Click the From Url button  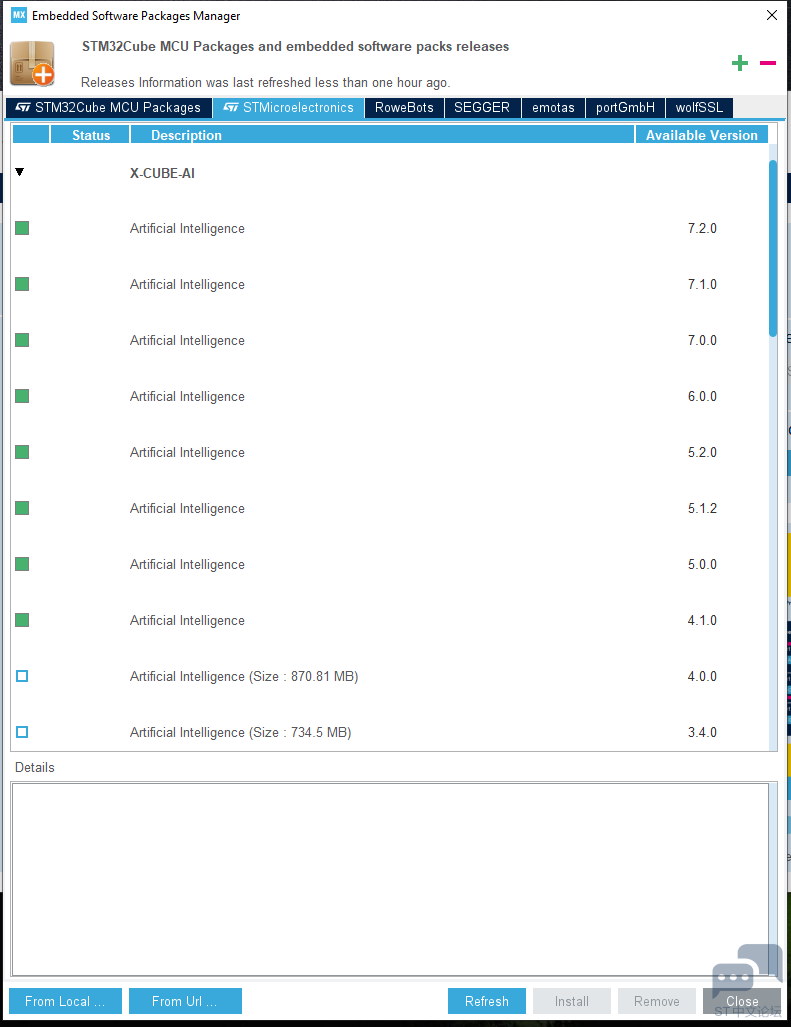[185, 1001]
